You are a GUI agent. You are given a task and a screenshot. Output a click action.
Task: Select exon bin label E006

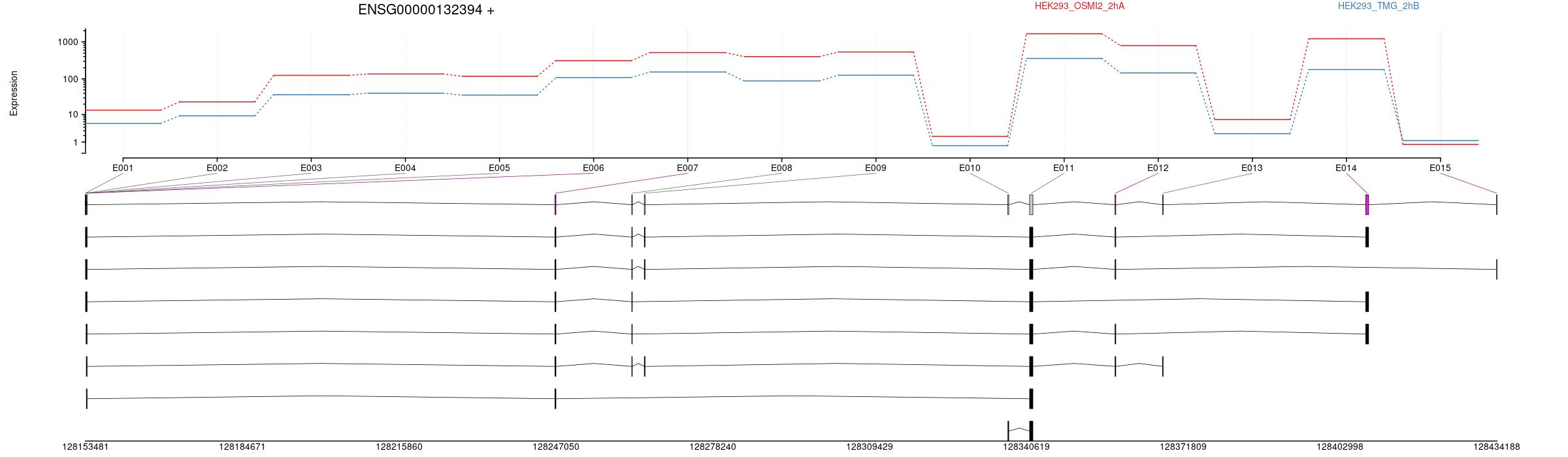tap(593, 168)
